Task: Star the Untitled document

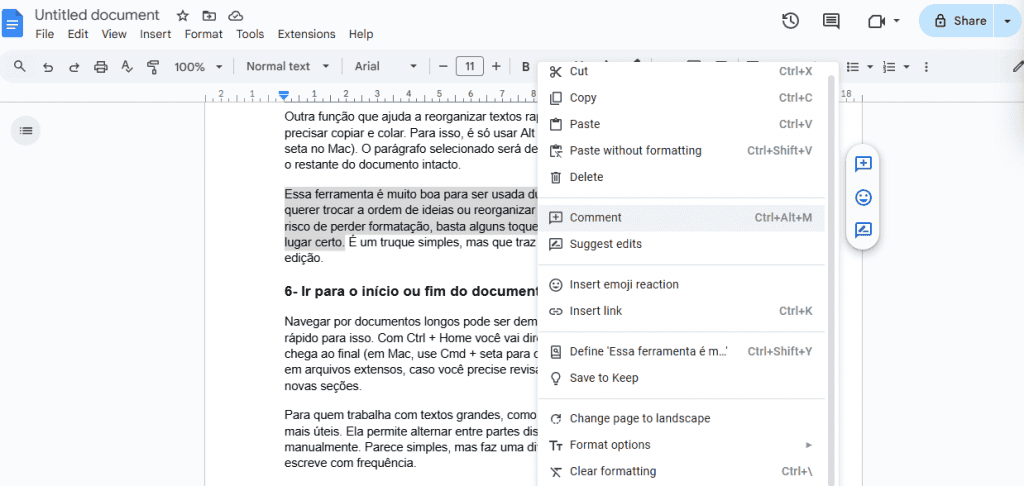Action: tap(182, 16)
